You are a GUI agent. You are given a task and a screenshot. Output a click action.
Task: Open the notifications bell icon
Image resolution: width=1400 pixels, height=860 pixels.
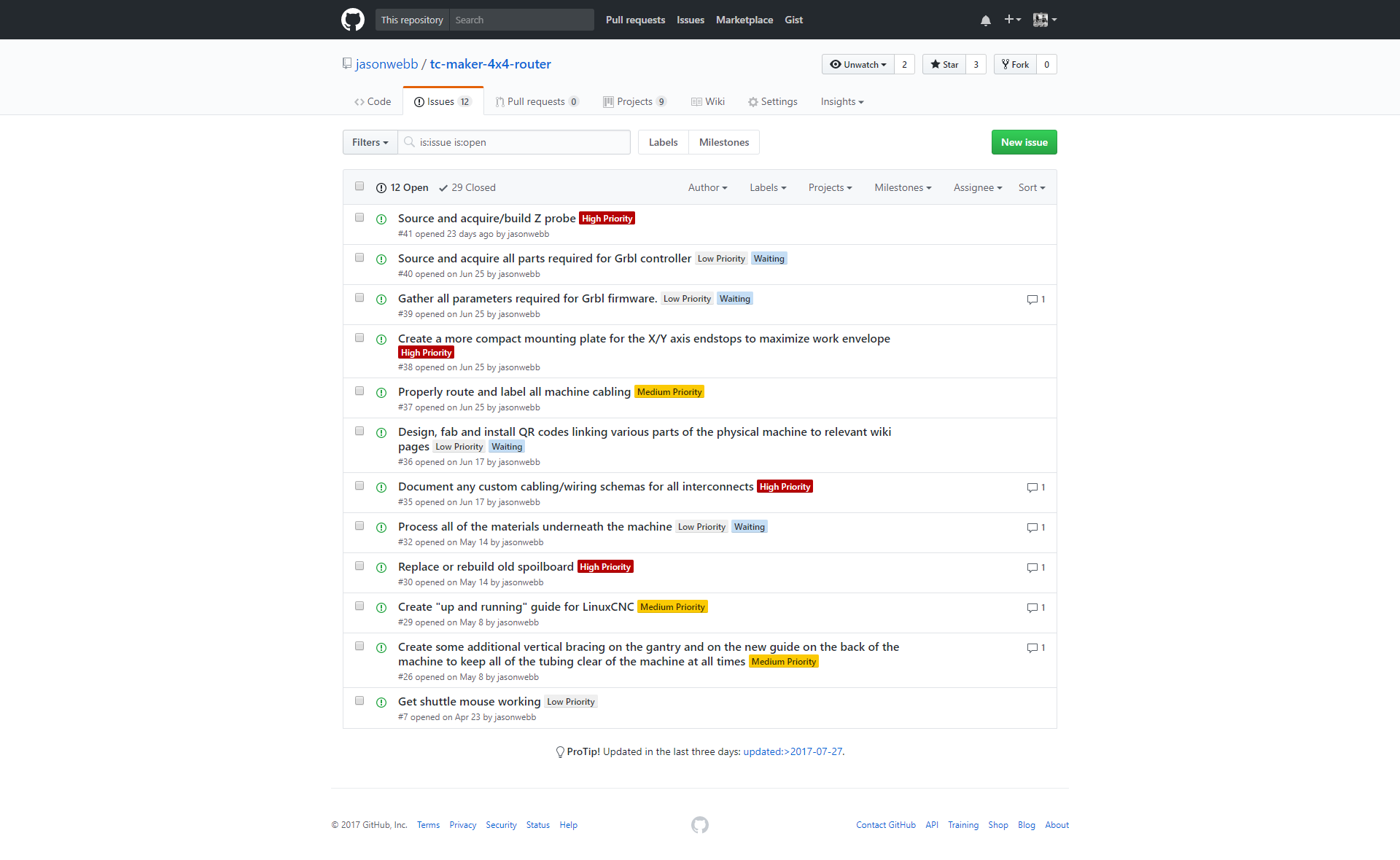click(x=986, y=20)
